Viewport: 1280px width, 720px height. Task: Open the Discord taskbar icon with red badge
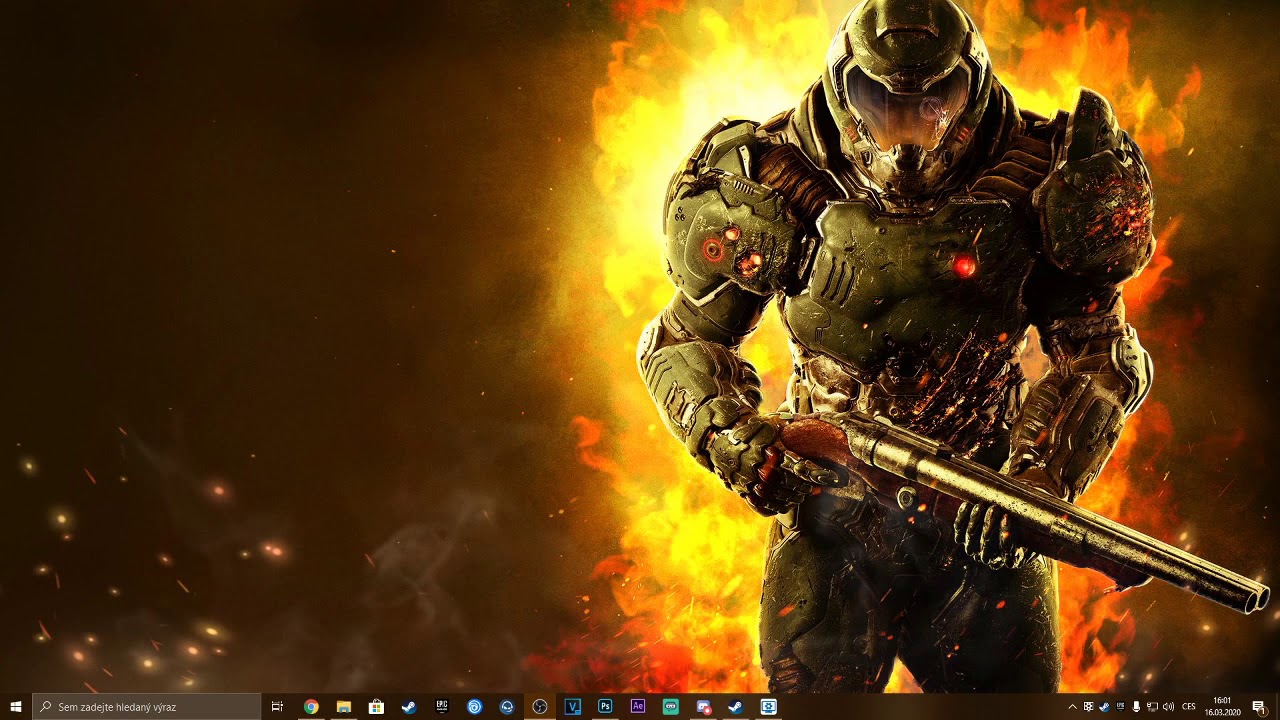coord(703,707)
